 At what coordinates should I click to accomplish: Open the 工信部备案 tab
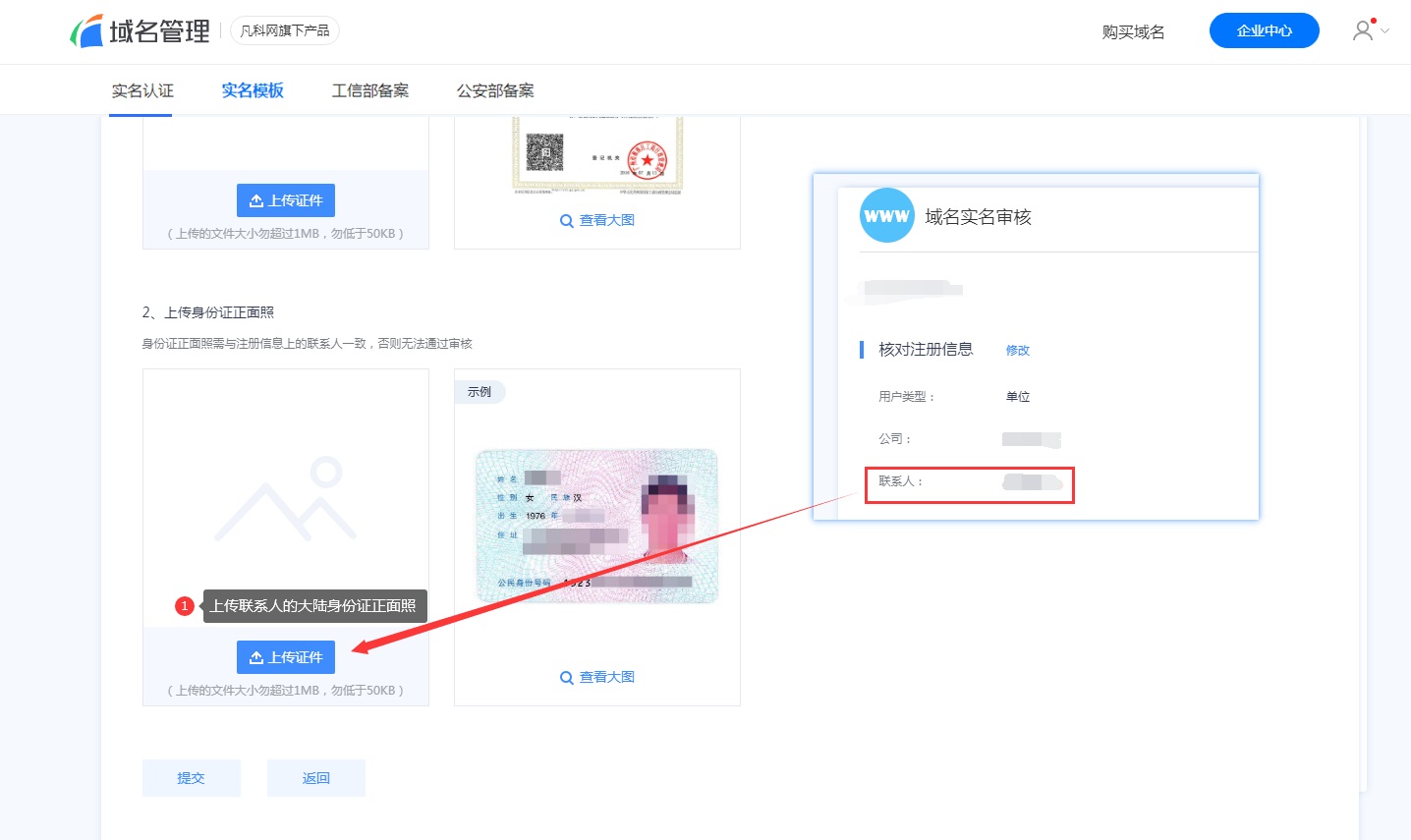point(370,90)
